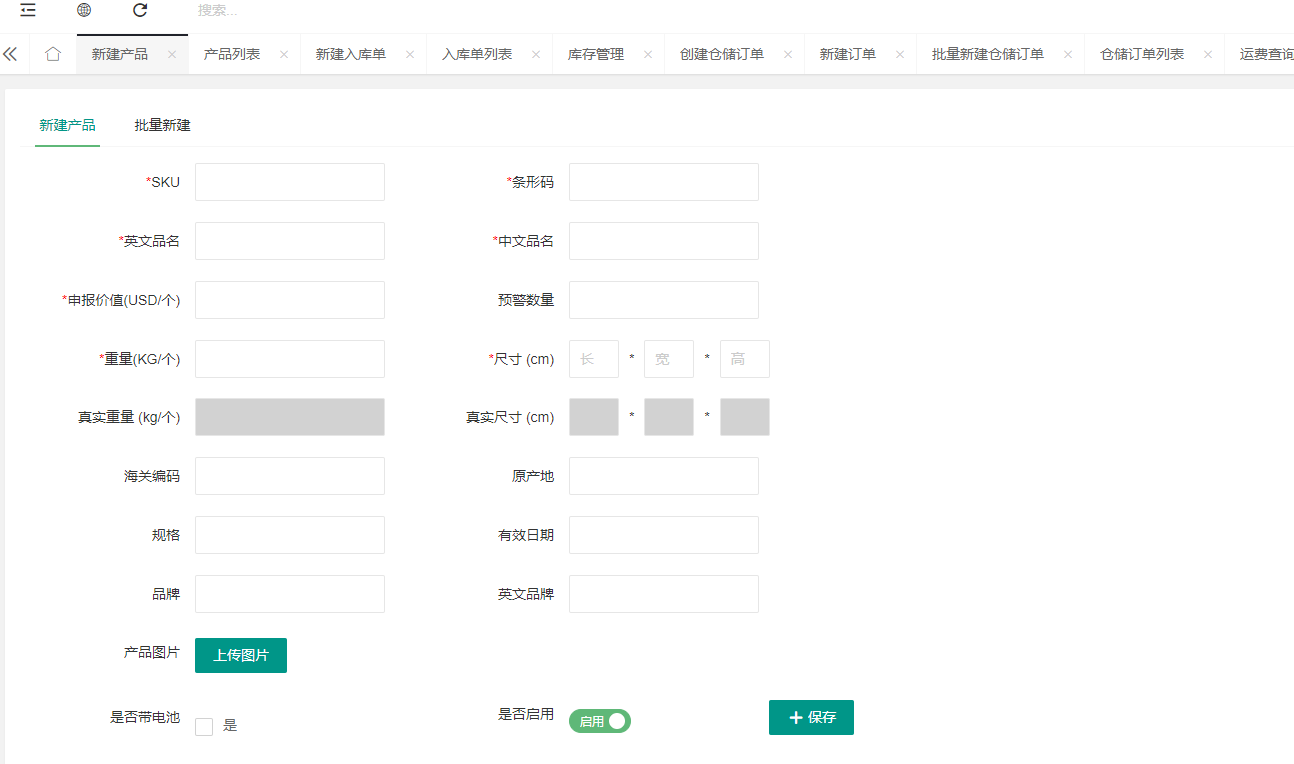
Task: Close the 产品列表 tab
Action: (284, 55)
